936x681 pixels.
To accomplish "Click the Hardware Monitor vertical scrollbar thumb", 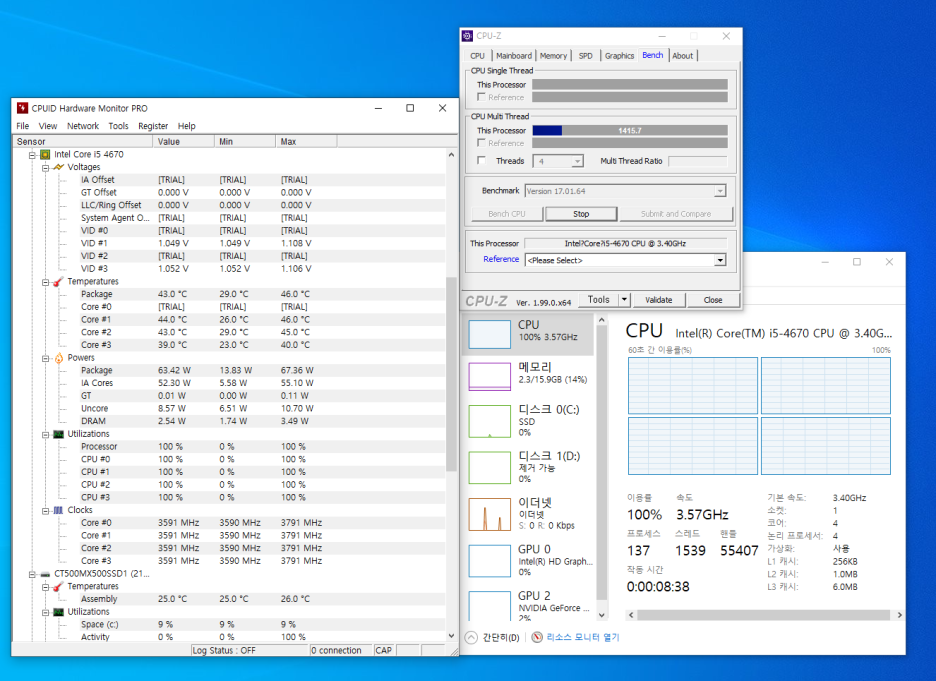I will click(x=451, y=374).
